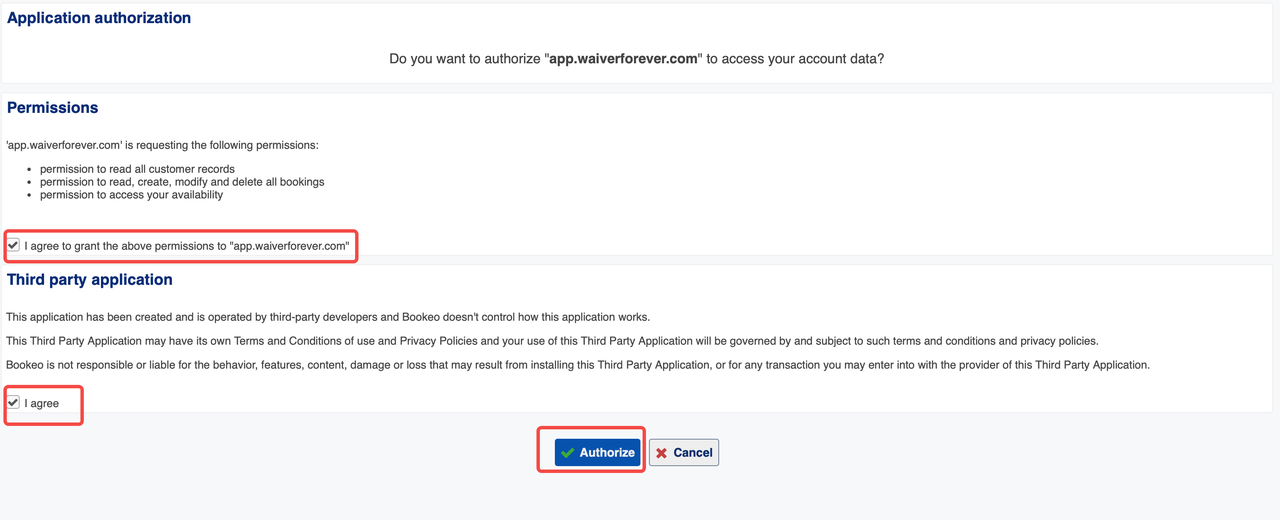The image size is (1280, 520).
Task: Click the "Third party application" heading
Action: (x=90, y=280)
